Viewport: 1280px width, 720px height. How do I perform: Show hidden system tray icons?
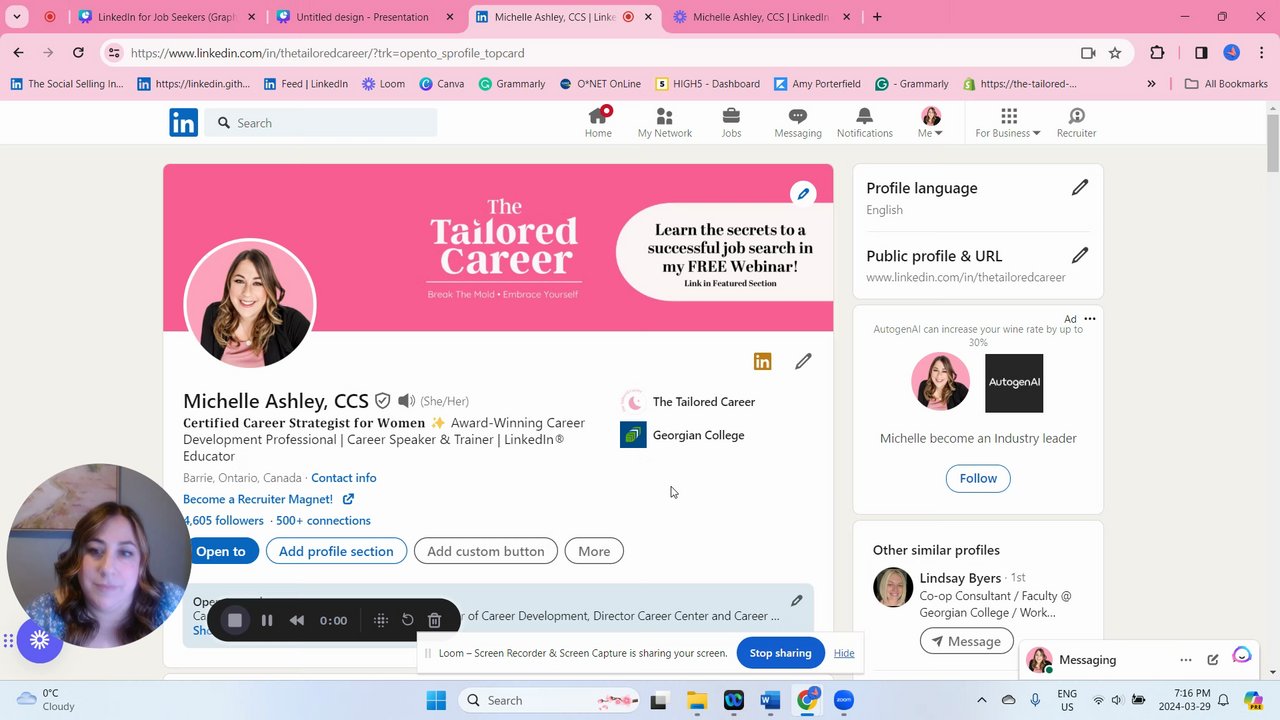[981, 700]
